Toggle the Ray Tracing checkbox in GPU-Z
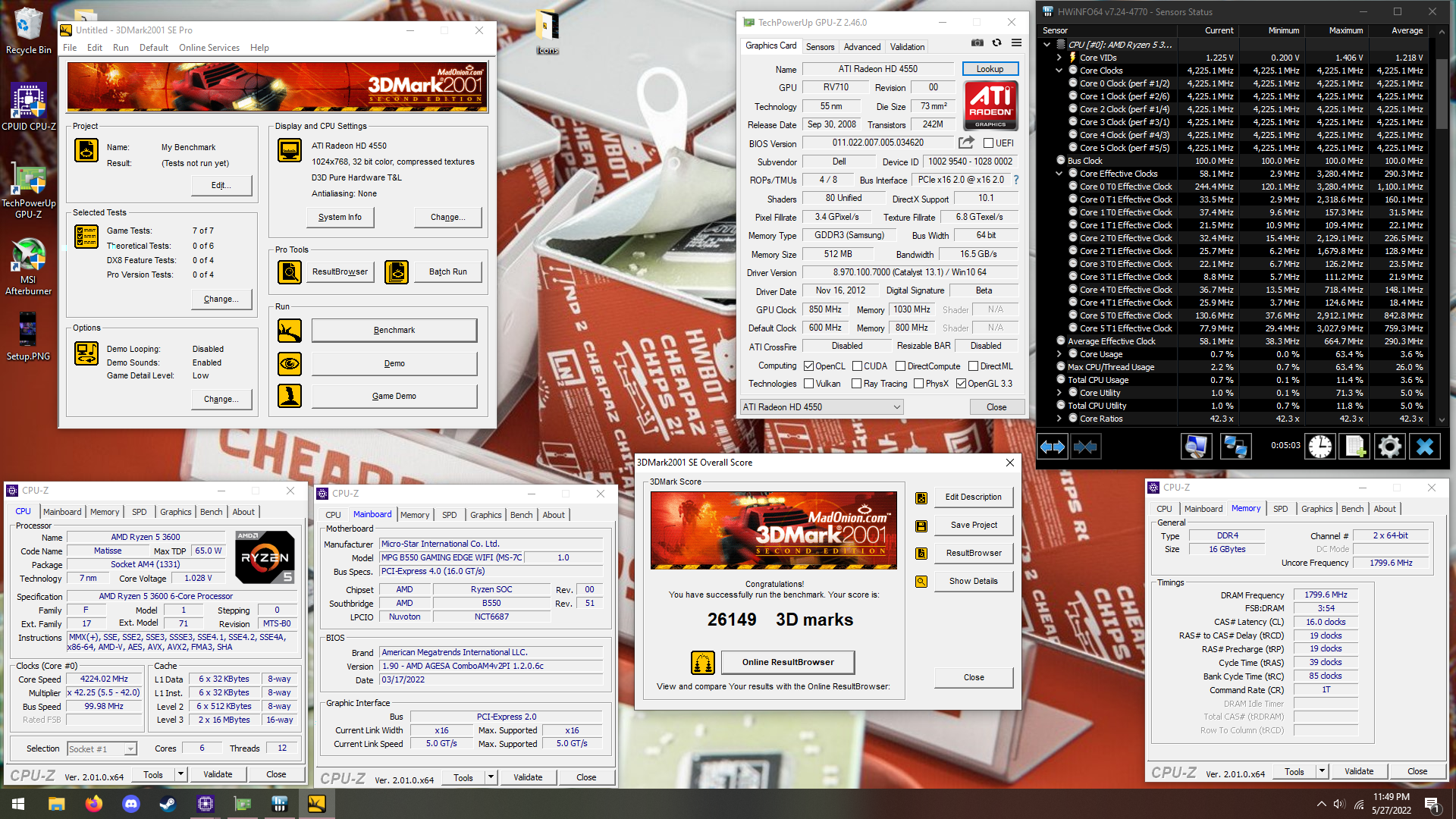The width and height of the screenshot is (1456, 819). click(856, 384)
